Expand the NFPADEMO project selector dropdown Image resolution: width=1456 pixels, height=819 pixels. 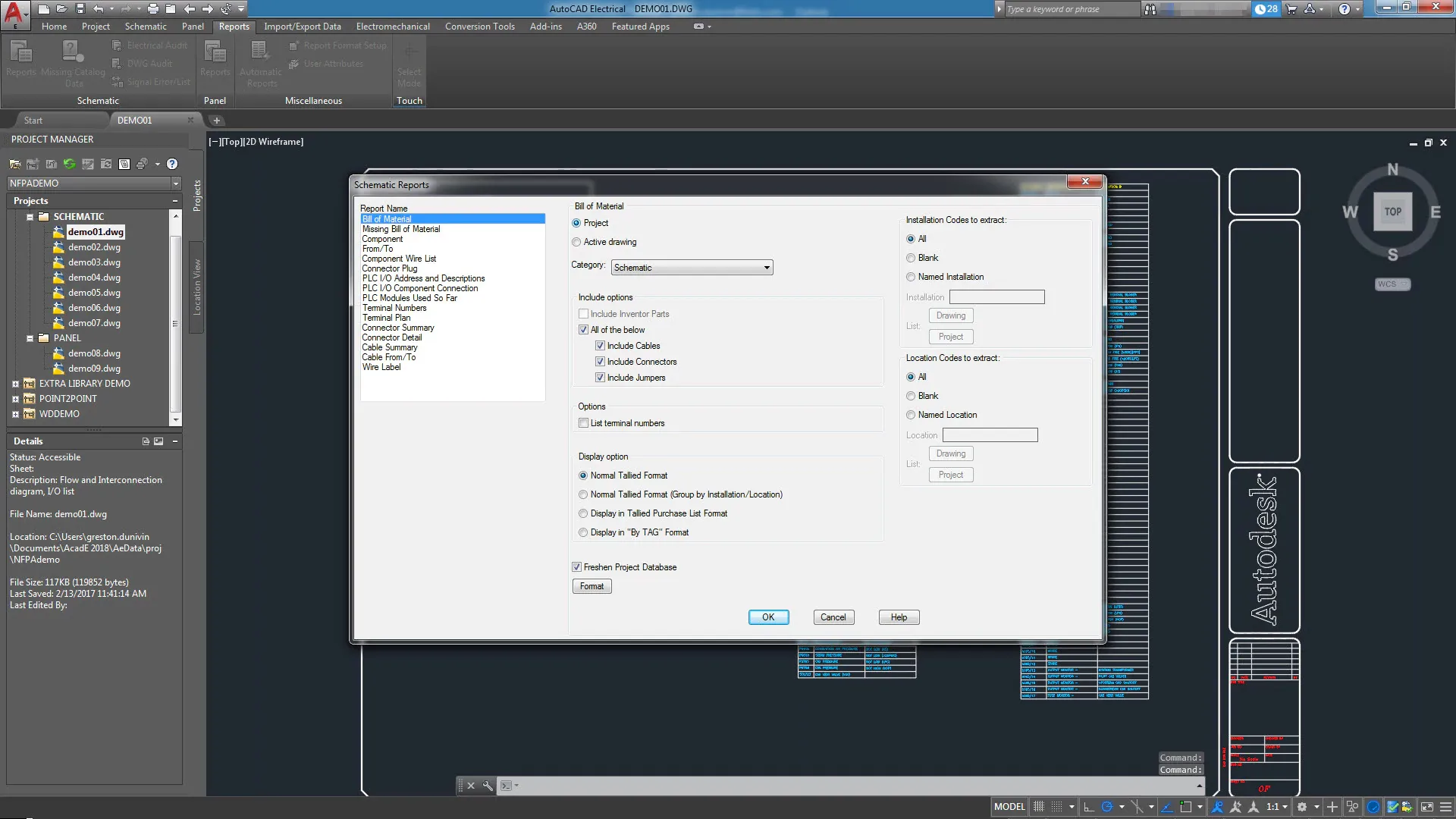pos(175,183)
